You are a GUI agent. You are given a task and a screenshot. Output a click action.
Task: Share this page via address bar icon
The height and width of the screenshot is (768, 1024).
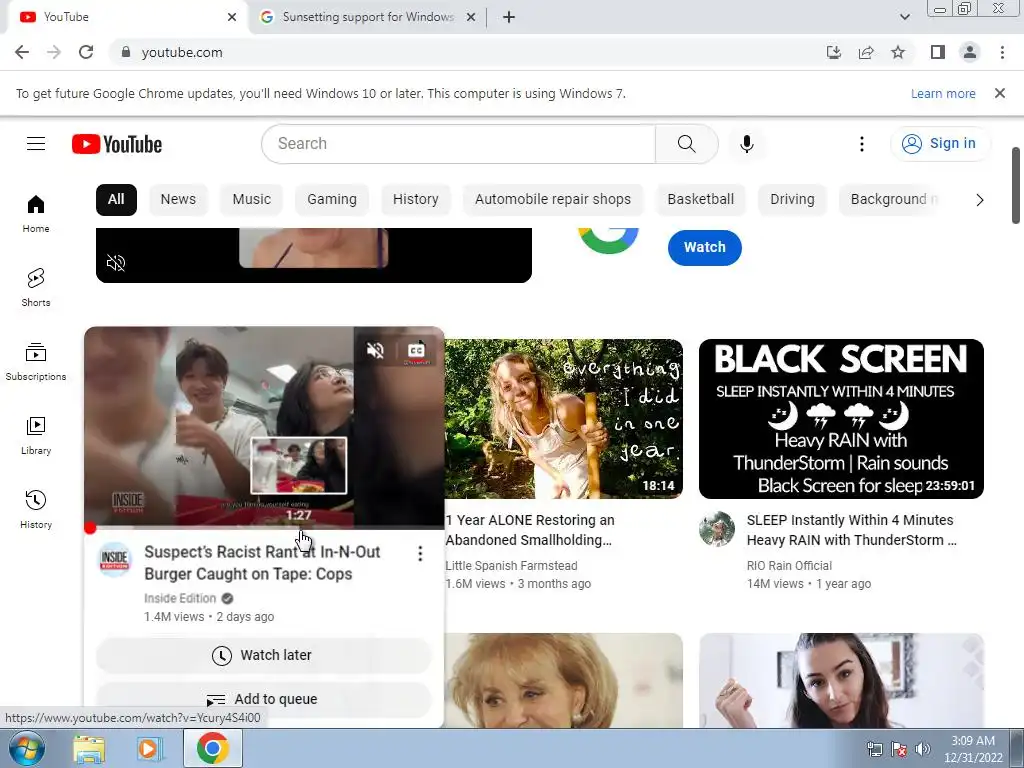pyautogui.click(x=866, y=52)
